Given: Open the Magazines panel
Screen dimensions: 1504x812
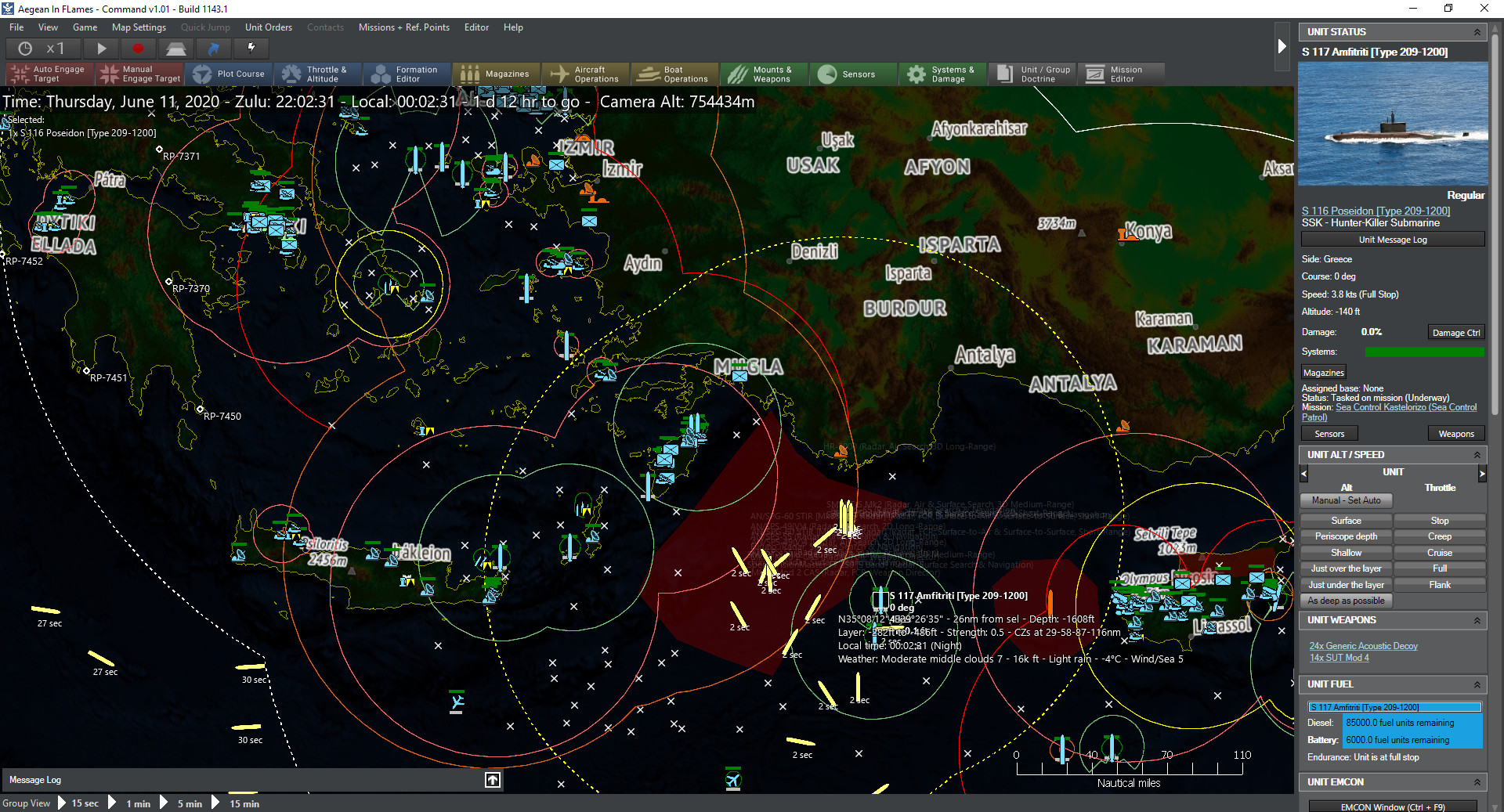Looking at the screenshot, I should [497, 74].
